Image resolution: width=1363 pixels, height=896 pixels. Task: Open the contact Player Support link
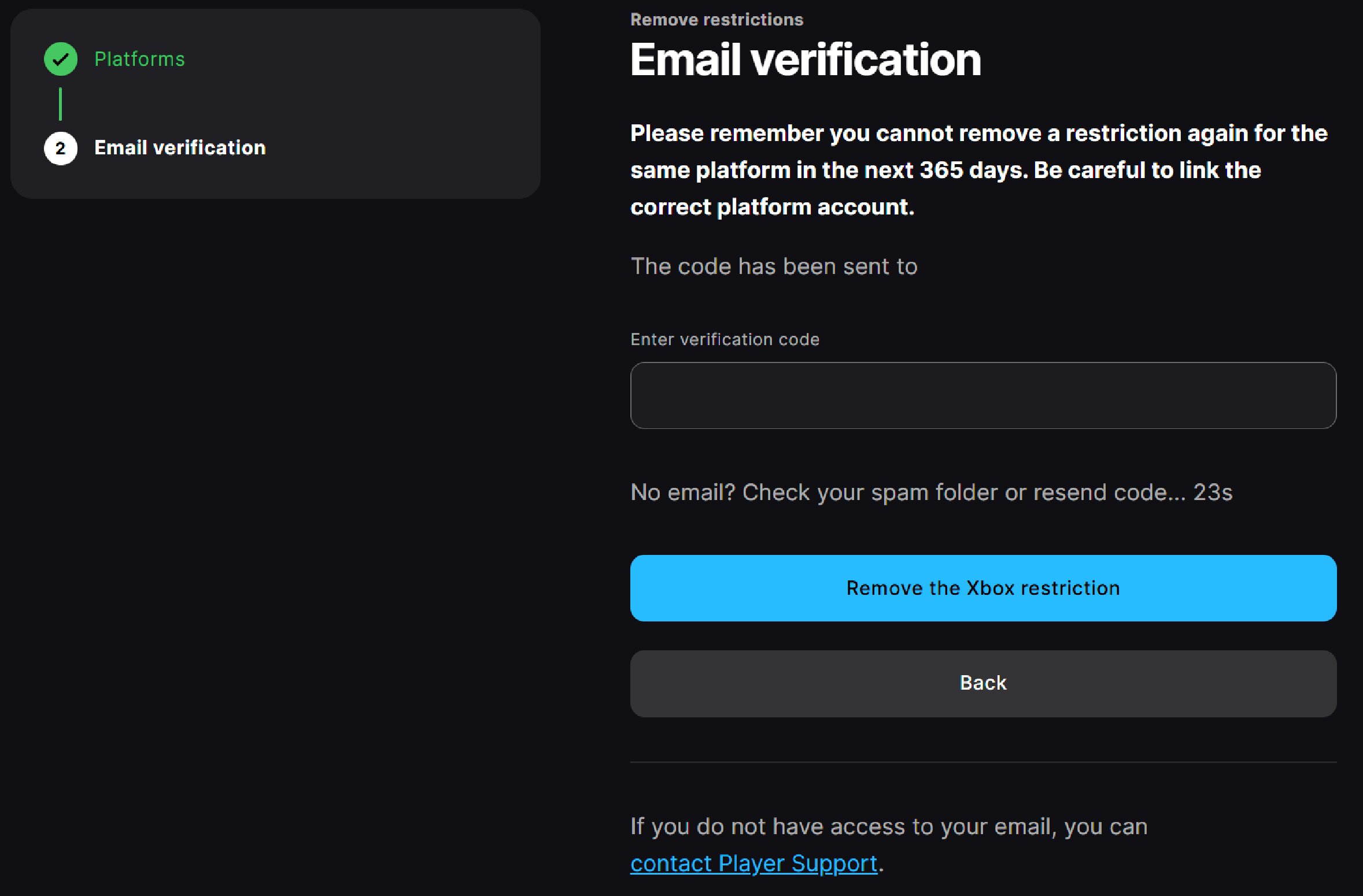click(x=753, y=864)
